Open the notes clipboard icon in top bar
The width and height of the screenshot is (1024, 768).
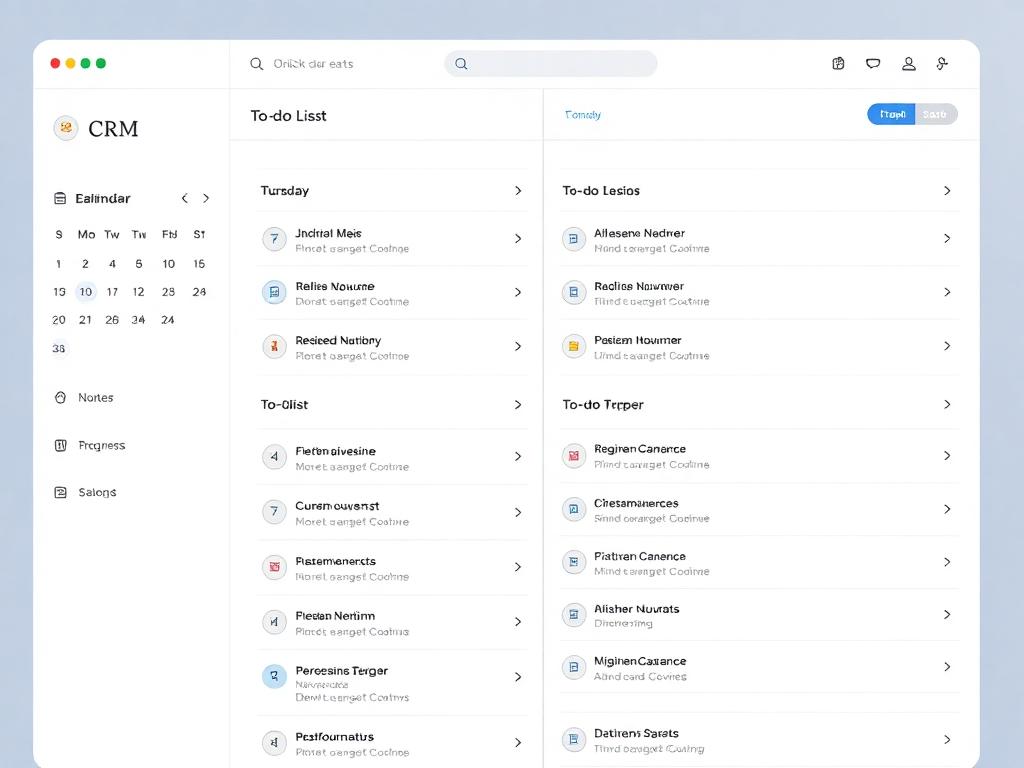click(838, 63)
